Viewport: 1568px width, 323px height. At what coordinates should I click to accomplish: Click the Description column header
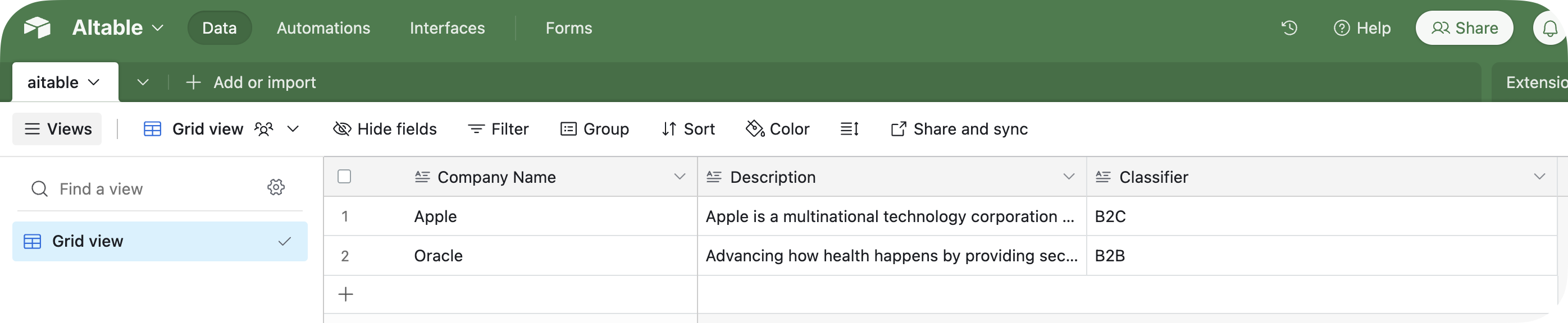(892, 177)
